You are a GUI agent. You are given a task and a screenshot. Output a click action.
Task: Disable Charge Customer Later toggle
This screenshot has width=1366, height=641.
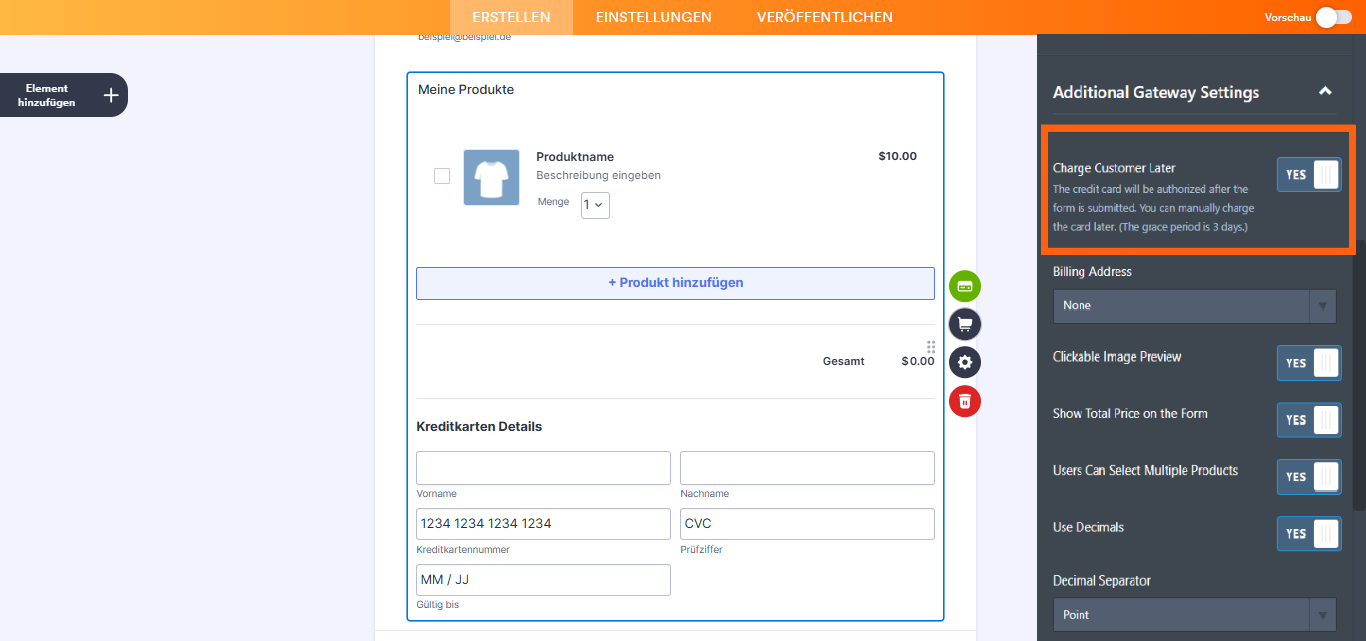click(1309, 174)
